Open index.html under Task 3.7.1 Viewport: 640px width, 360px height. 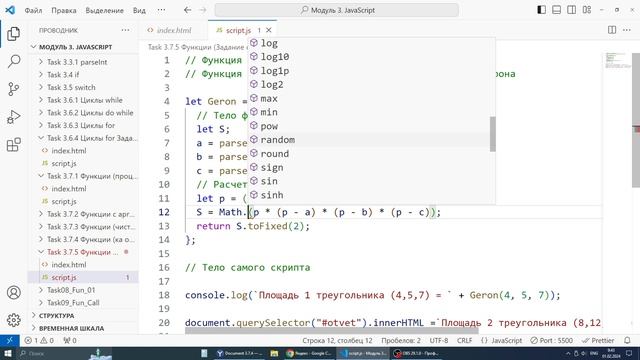(x=69, y=189)
